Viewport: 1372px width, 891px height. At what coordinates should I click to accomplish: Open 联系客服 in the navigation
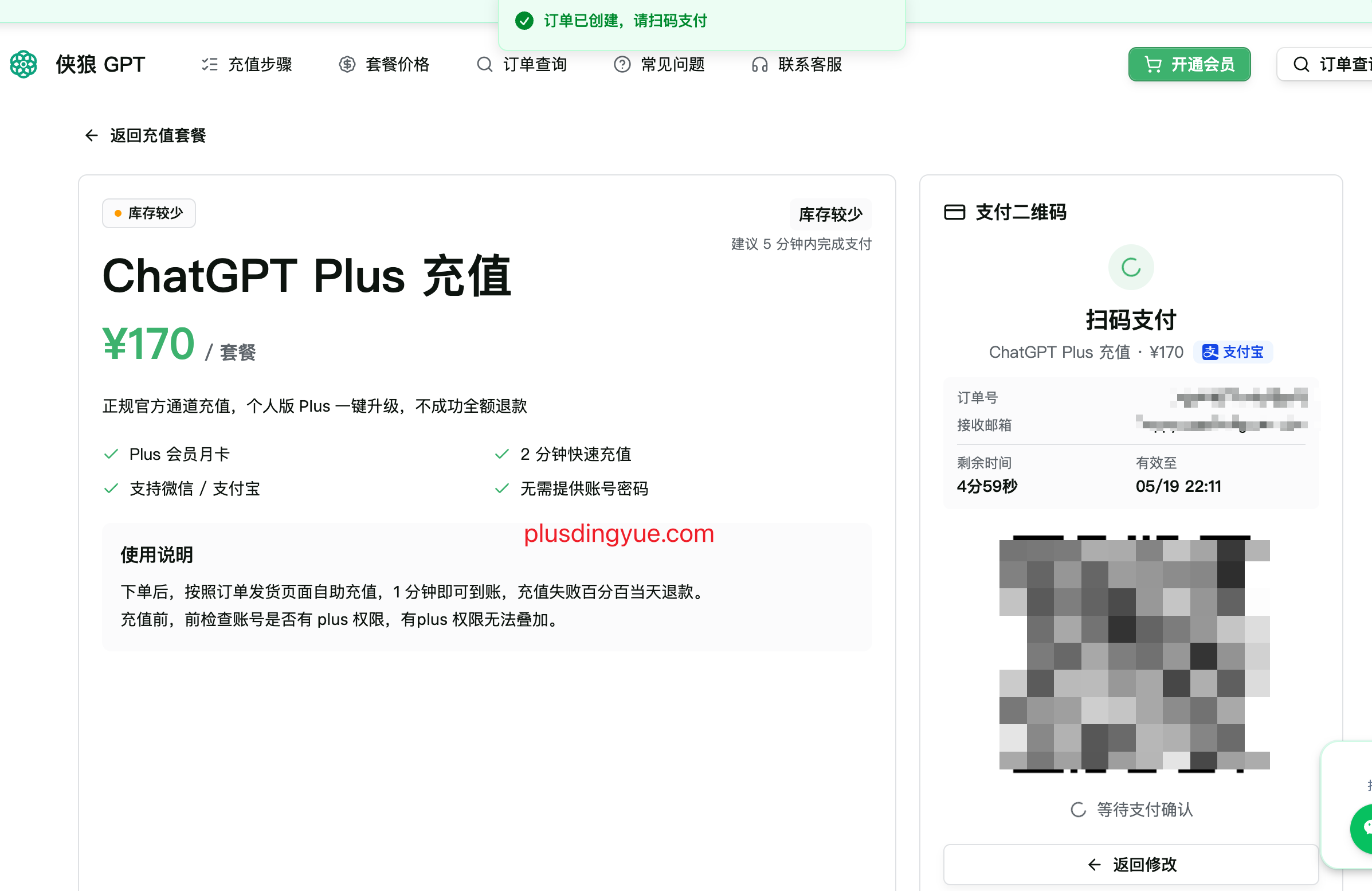(x=797, y=64)
